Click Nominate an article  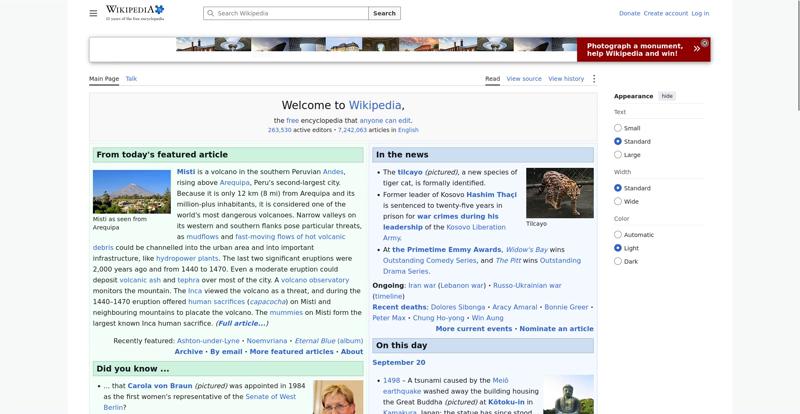[x=557, y=329]
